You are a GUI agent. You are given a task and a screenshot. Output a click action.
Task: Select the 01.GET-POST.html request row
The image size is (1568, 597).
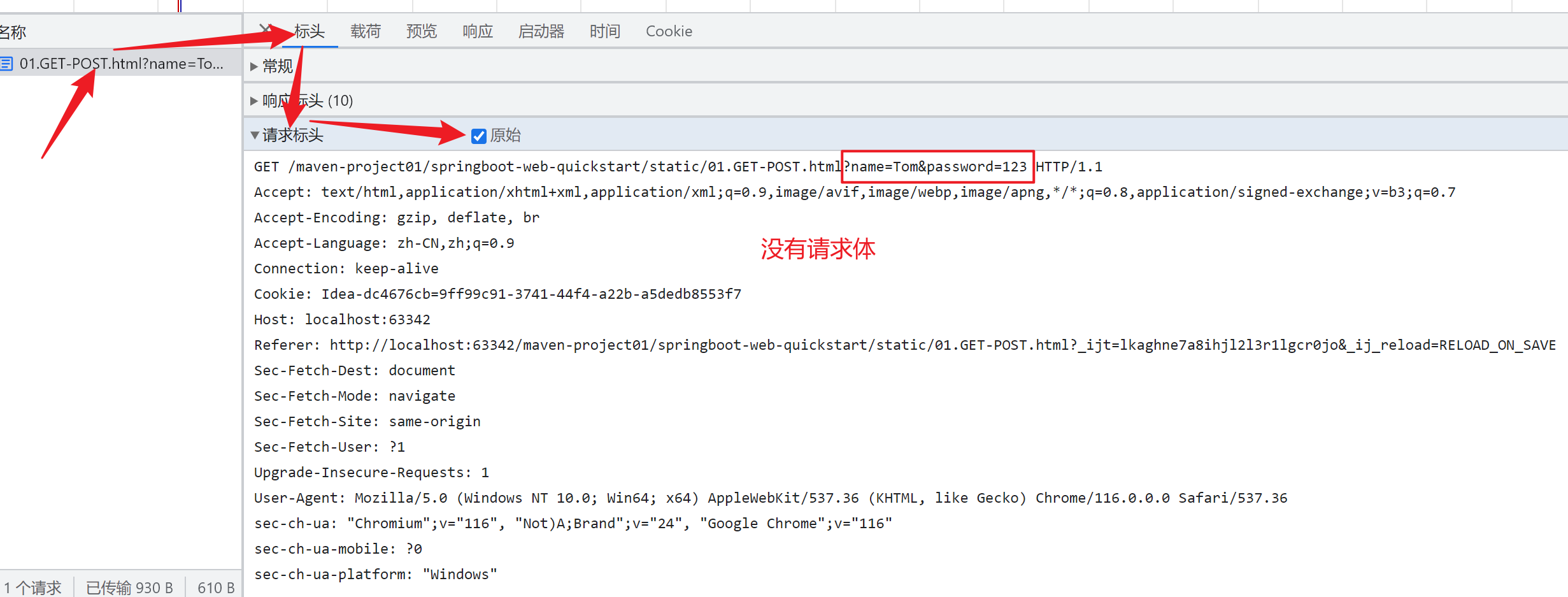[x=120, y=64]
